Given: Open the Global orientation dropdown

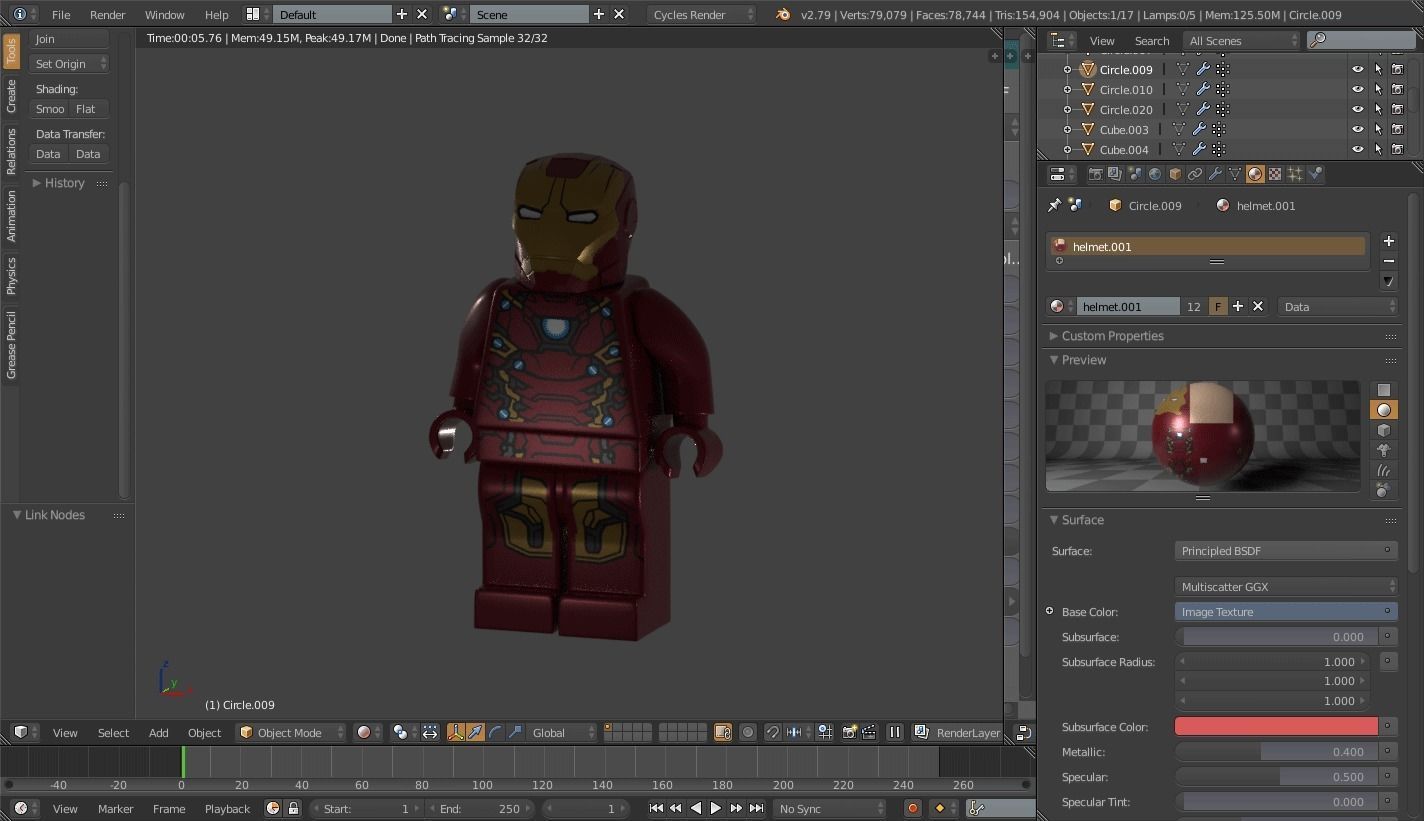Looking at the screenshot, I should point(561,733).
